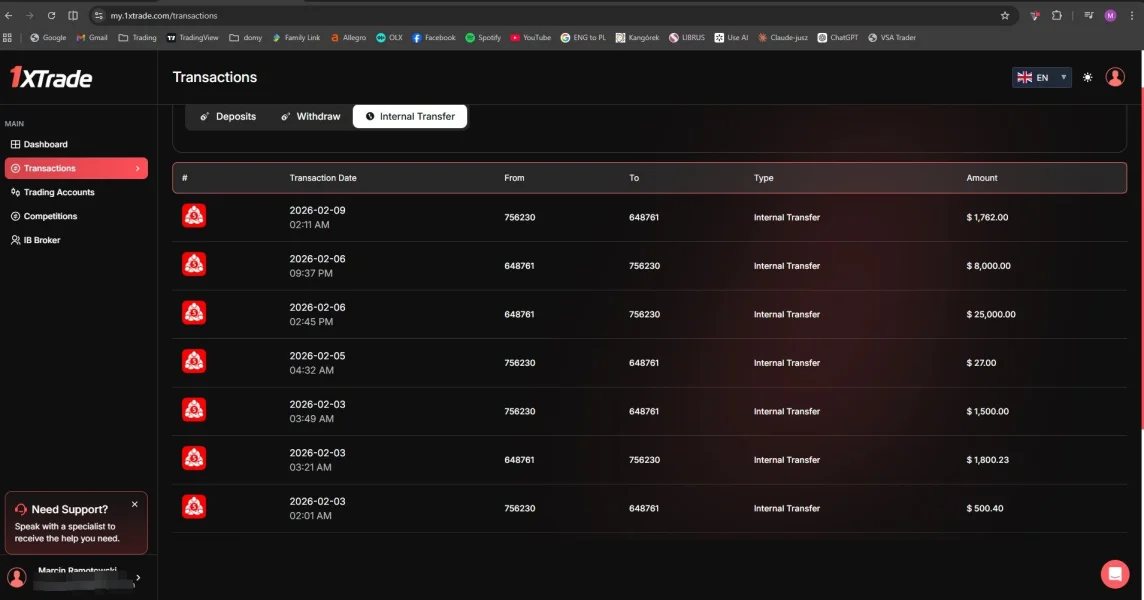Click transaction icon for $1,762.00 transfer
This screenshot has height=600, width=1144.
click(194, 216)
